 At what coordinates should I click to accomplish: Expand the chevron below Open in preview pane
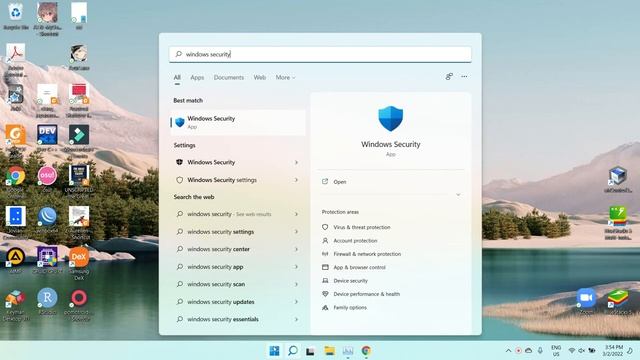(x=458, y=195)
